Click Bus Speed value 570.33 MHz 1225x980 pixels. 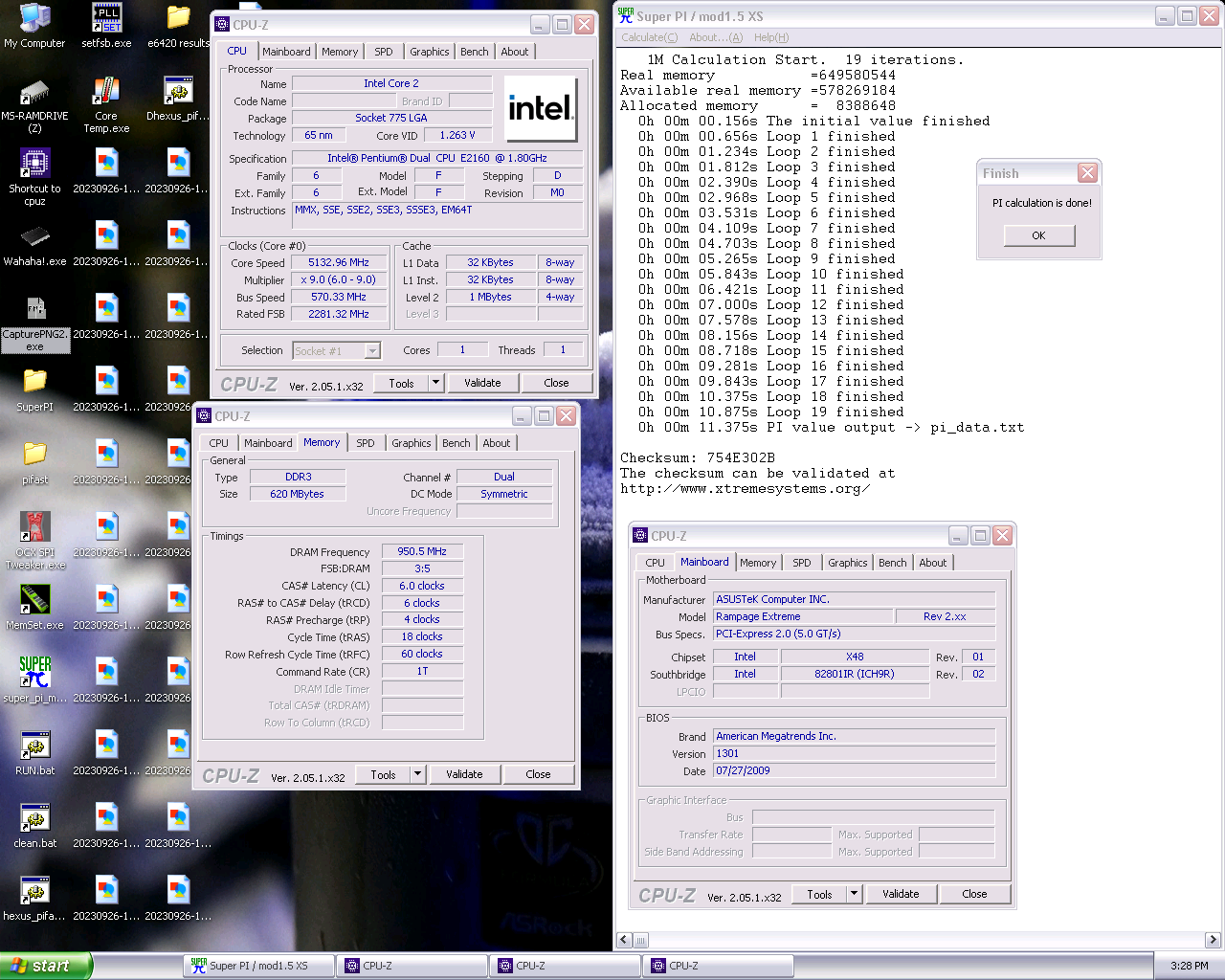click(x=339, y=297)
